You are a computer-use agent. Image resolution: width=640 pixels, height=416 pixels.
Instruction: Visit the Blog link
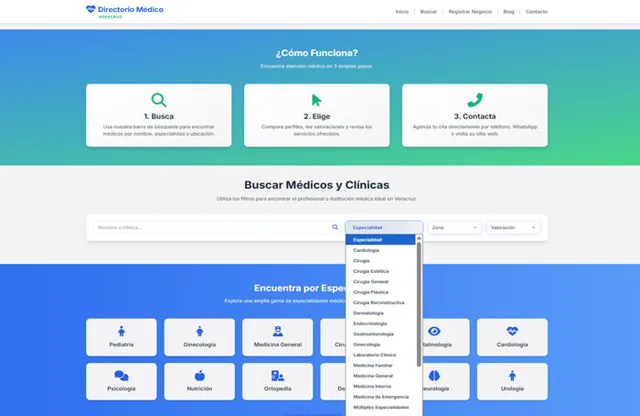(x=509, y=11)
